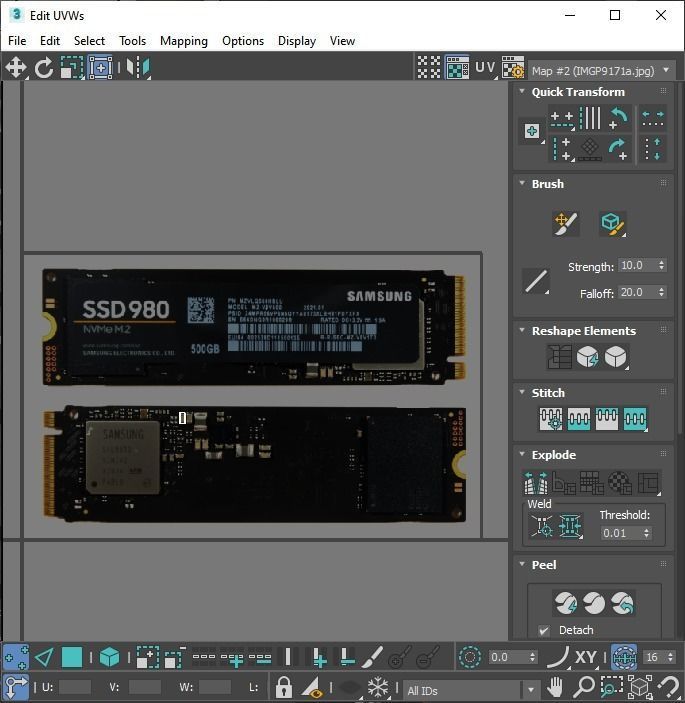Open the Select menu
685x703 pixels.
click(89, 41)
